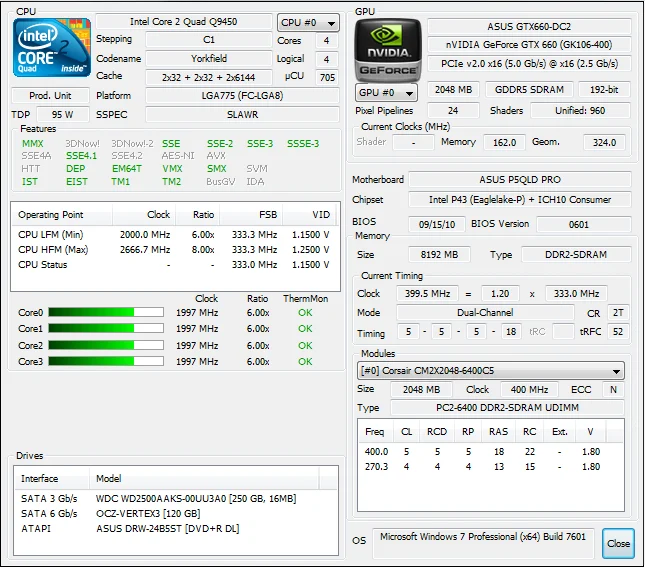
Task: Click the module Clock 400 MHz field
Action: 529,389
